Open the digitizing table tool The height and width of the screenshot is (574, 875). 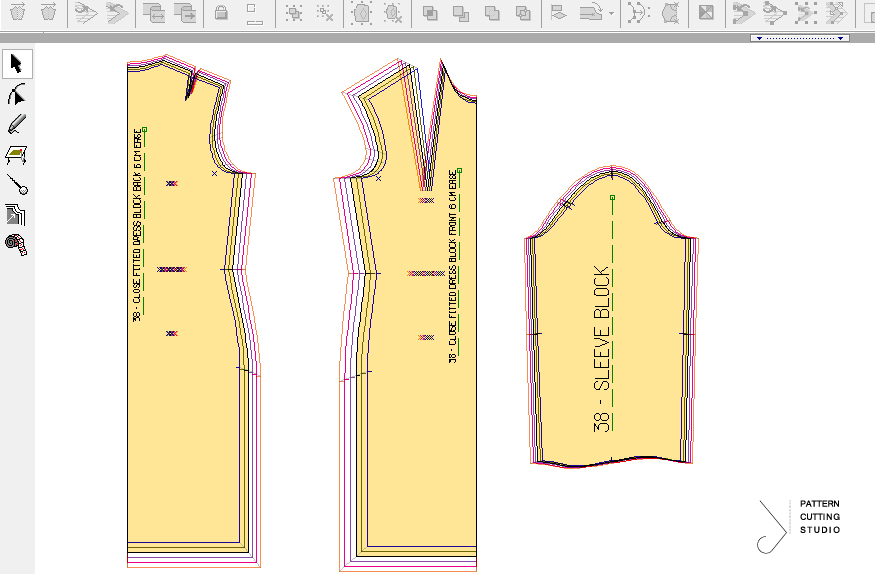17,155
